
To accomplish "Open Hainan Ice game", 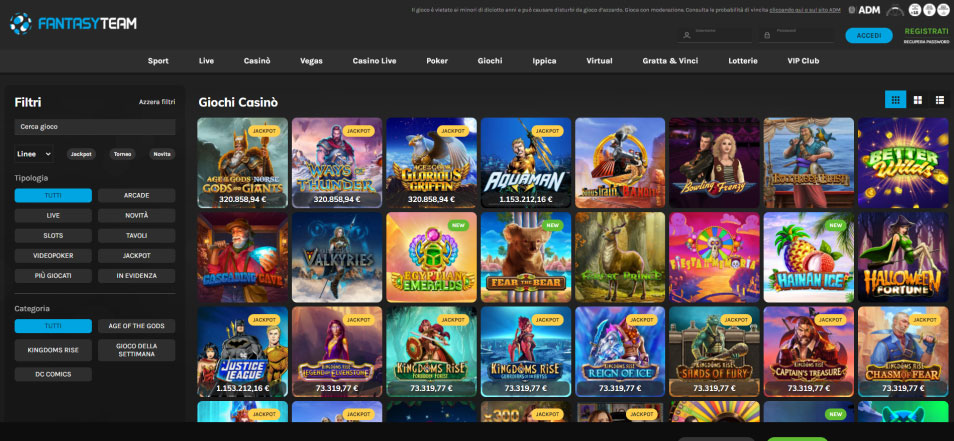I will [x=809, y=257].
